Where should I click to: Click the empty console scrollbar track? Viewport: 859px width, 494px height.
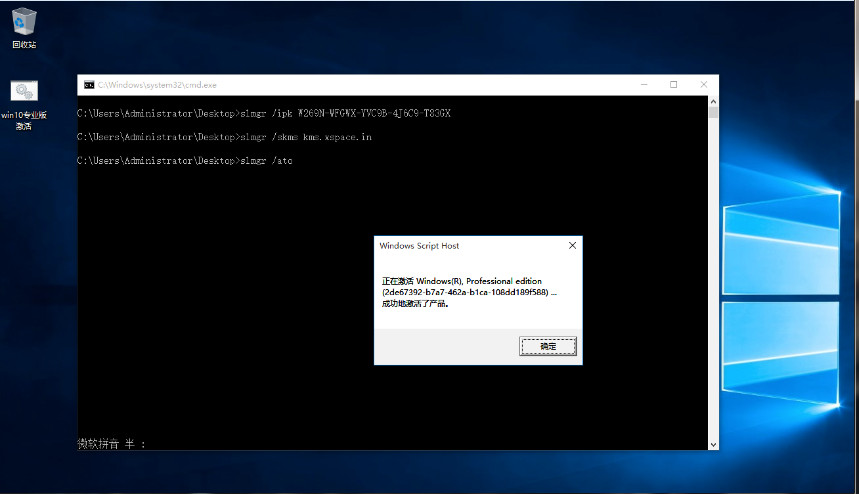click(x=713, y=279)
